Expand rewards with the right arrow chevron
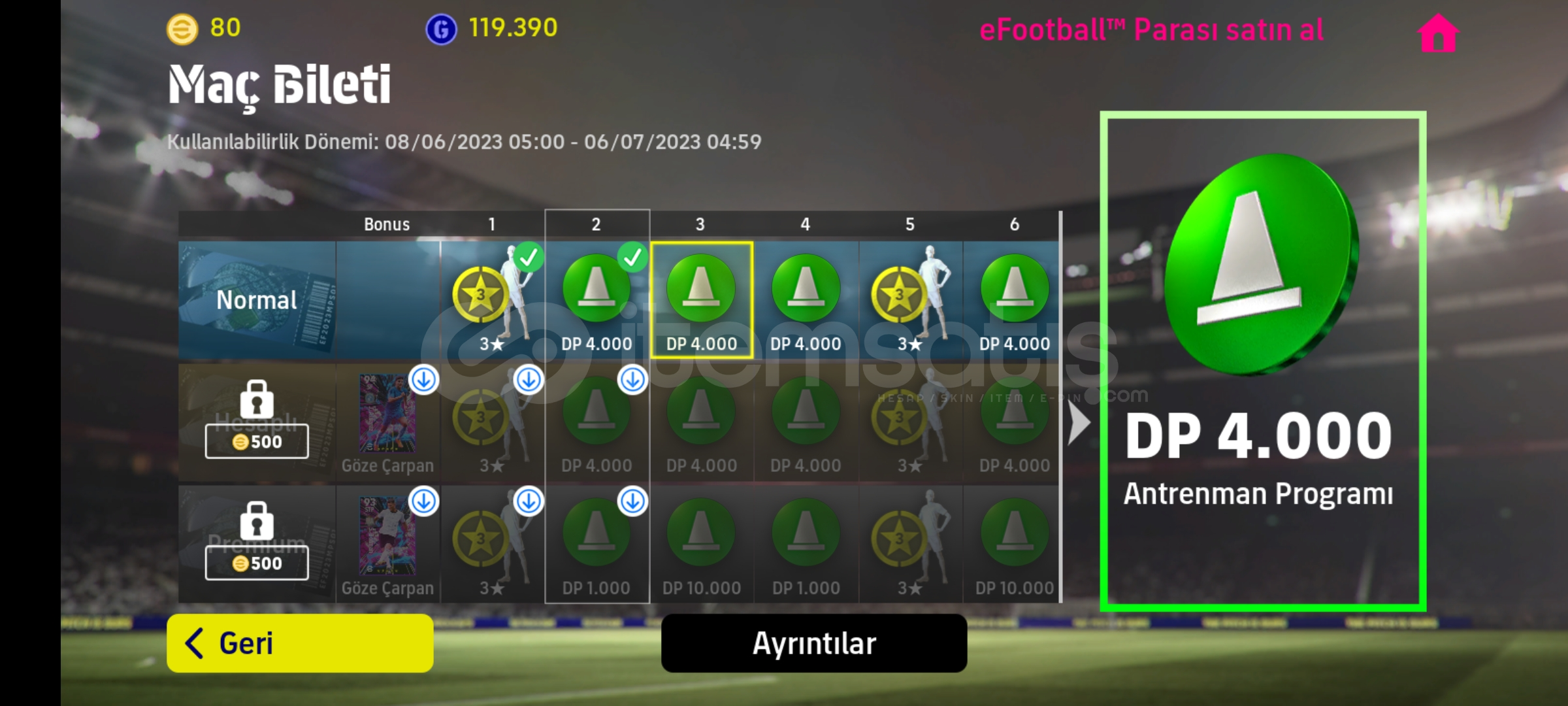The image size is (1568, 706). pyautogui.click(x=1079, y=422)
